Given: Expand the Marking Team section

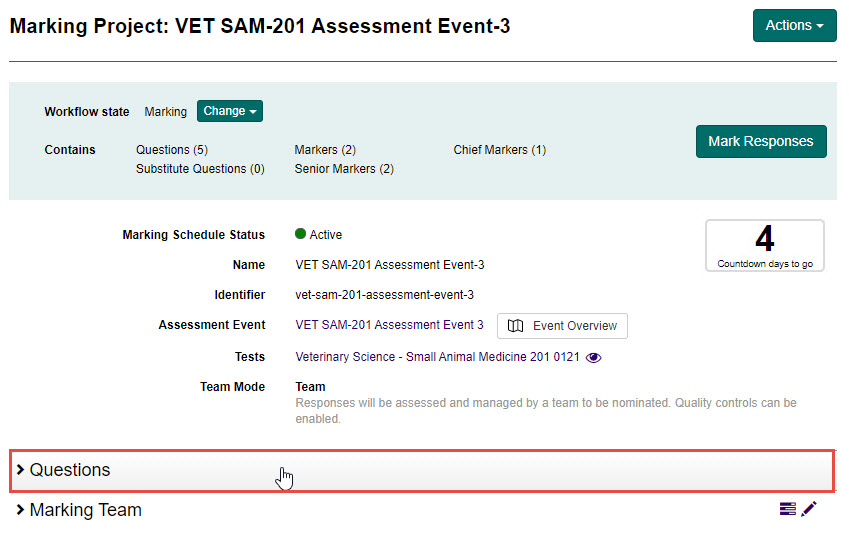Looking at the screenshot, I should 85,510.
